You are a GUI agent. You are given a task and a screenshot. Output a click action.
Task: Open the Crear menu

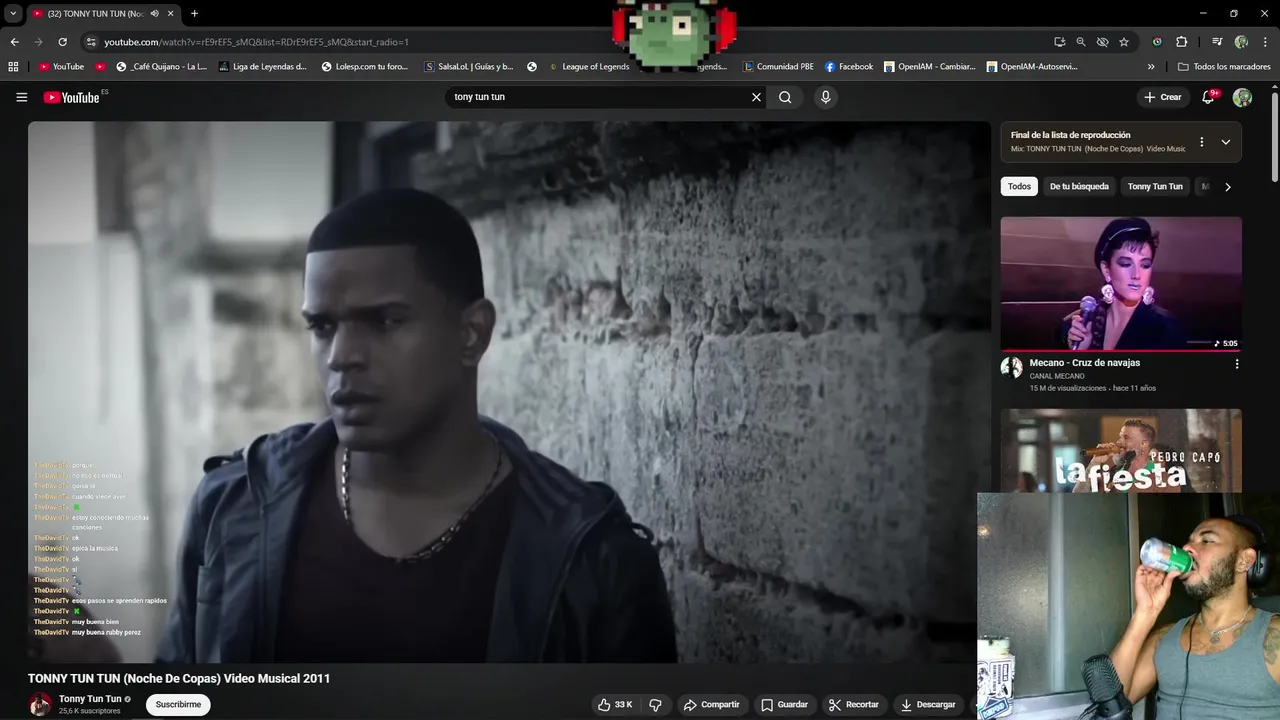tap(1163, 97)
